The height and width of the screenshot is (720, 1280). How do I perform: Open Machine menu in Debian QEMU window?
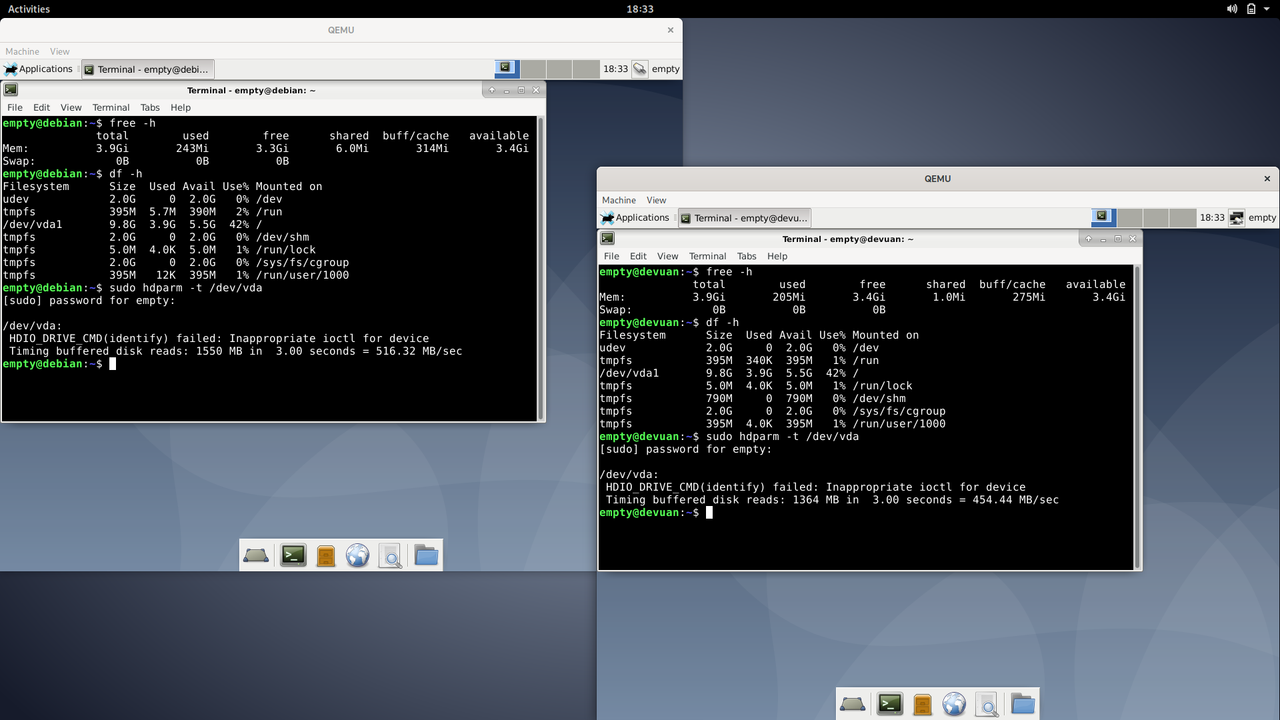[x=22, y=51]
